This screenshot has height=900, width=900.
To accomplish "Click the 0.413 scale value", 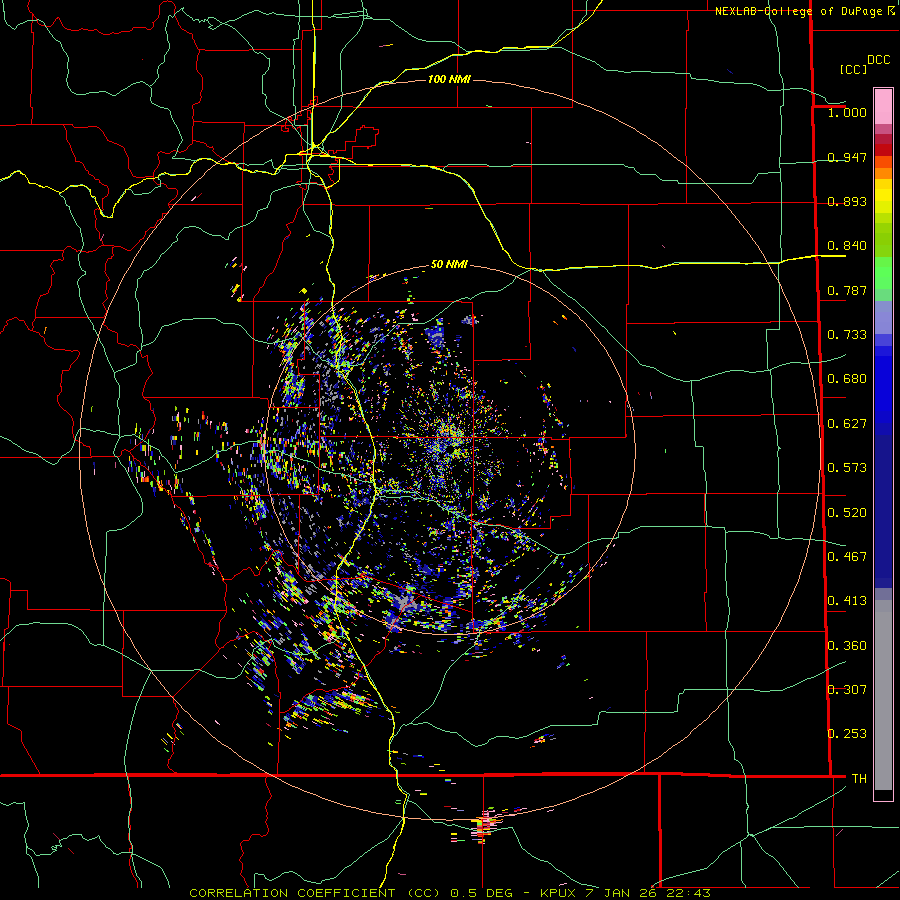I will pyautogui.click(x=847, y=601).
